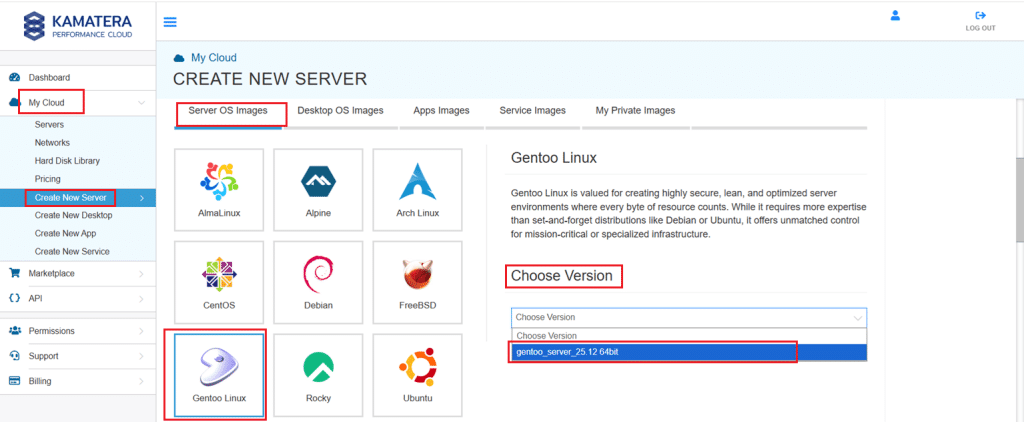Open Hard Disk Library
Screen dimensions: 1024x422
(x=67, y=161)
